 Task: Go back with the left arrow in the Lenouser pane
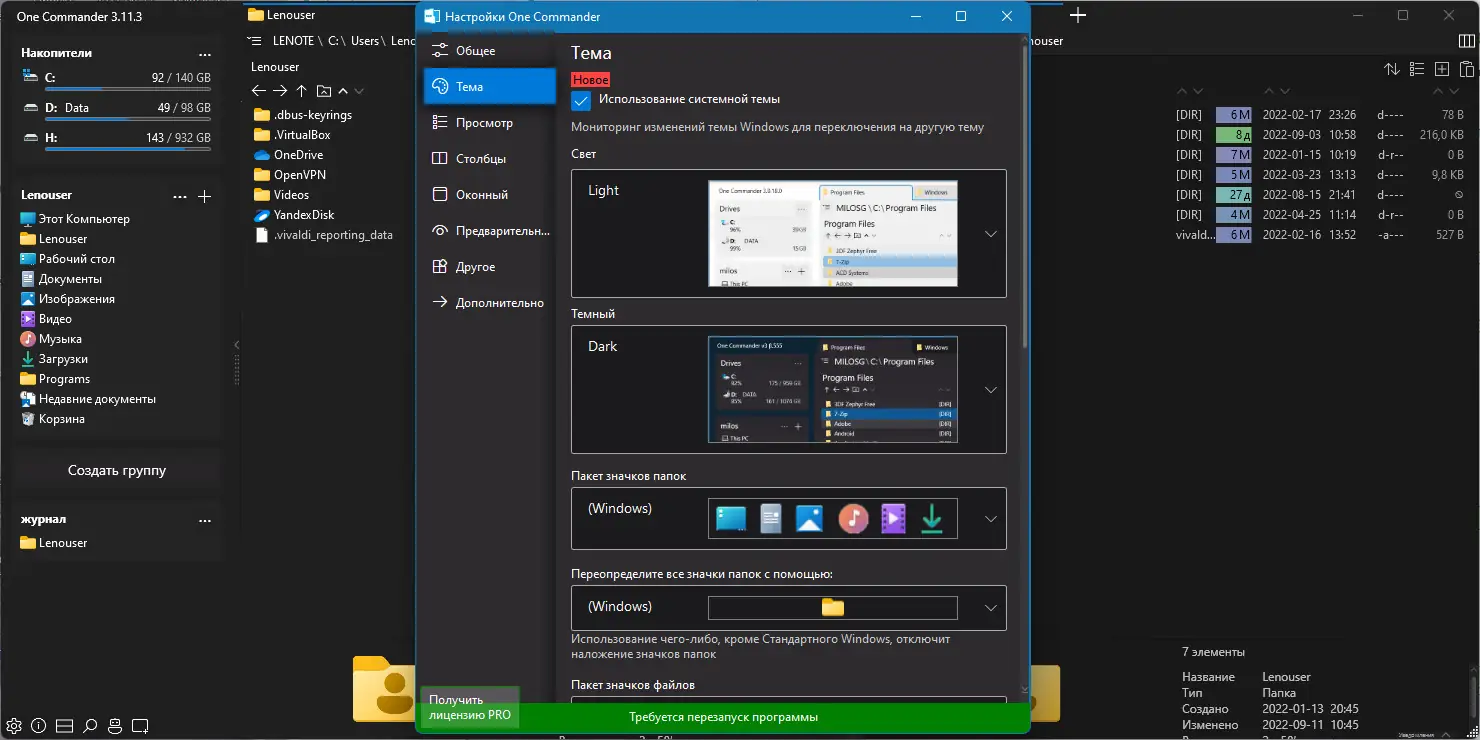pyautogui.click(x=259, y=91)
